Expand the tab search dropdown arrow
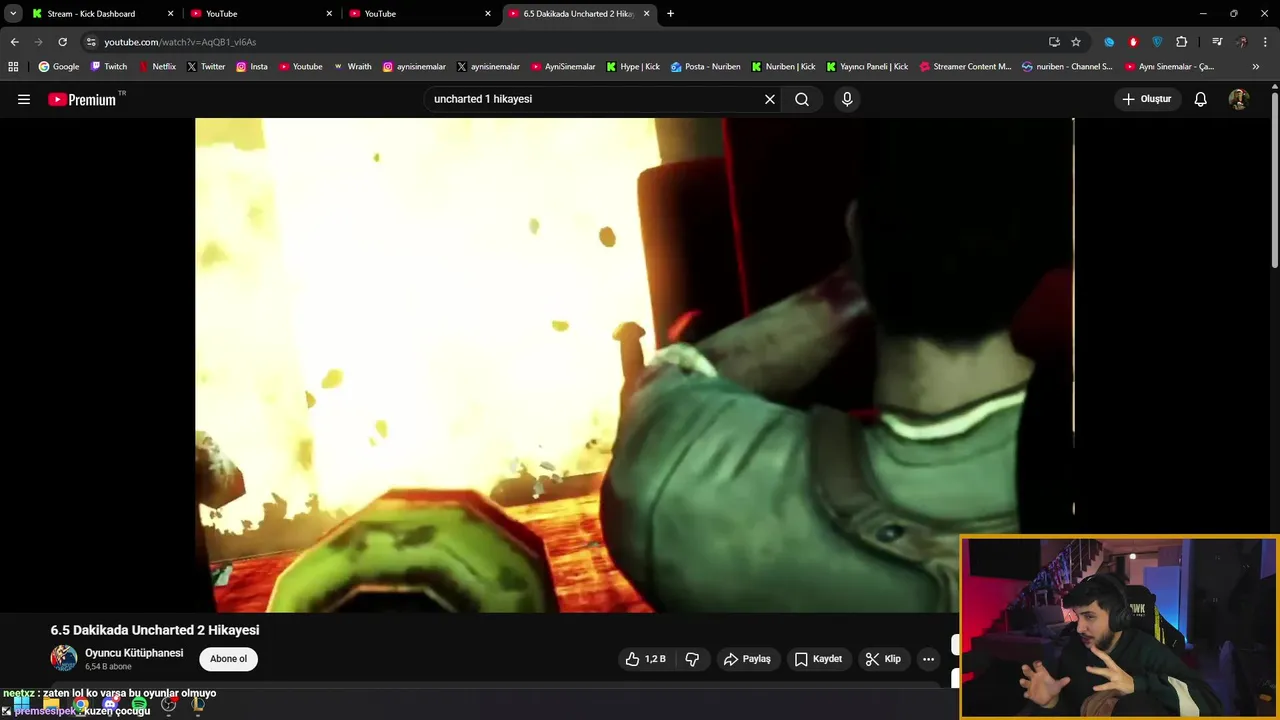The height and width of the screenshot is (720, 1280). (13, 13)
